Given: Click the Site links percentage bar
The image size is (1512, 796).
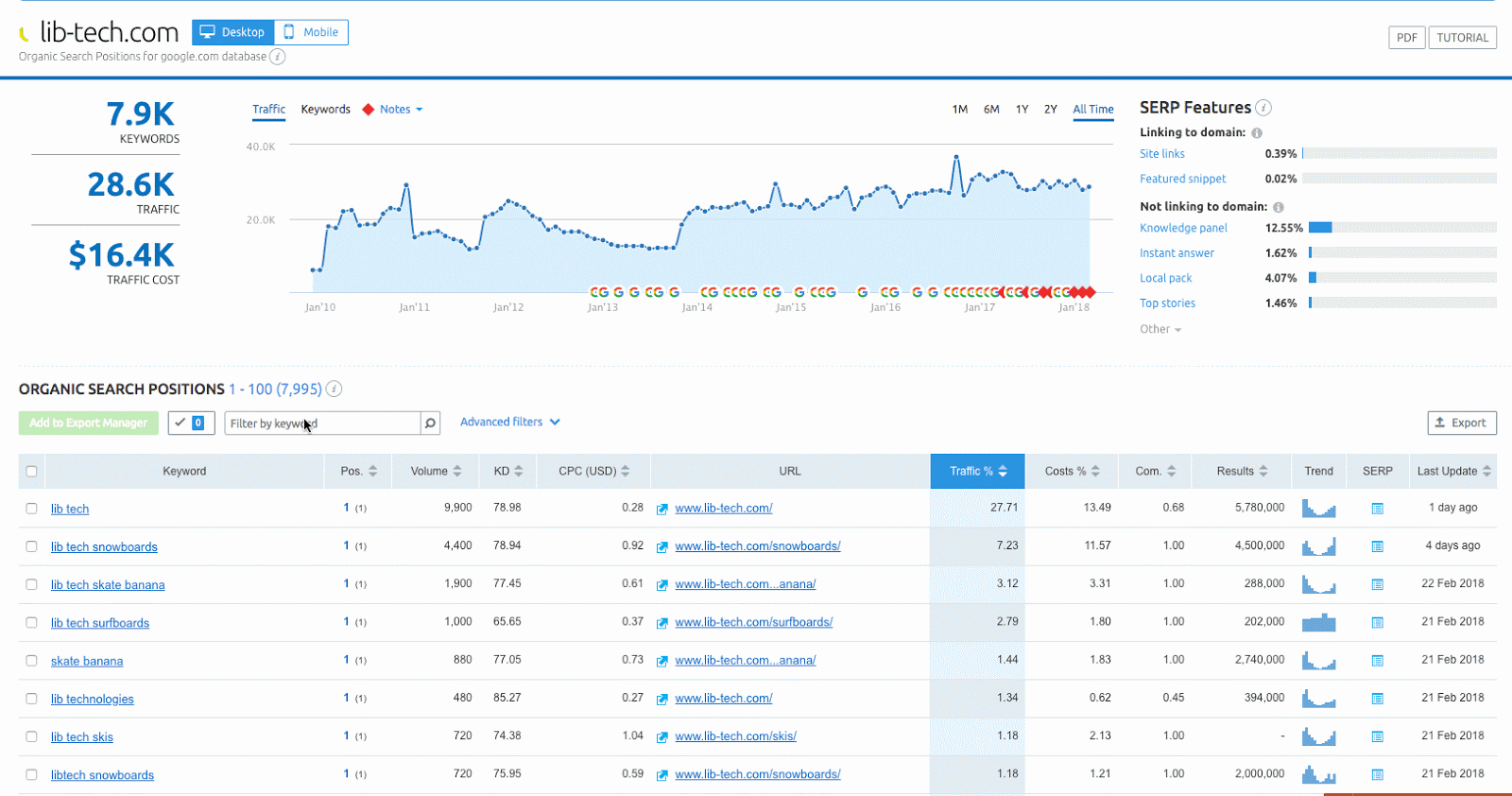Looking at the screenshot, I should pos(1399,153).
